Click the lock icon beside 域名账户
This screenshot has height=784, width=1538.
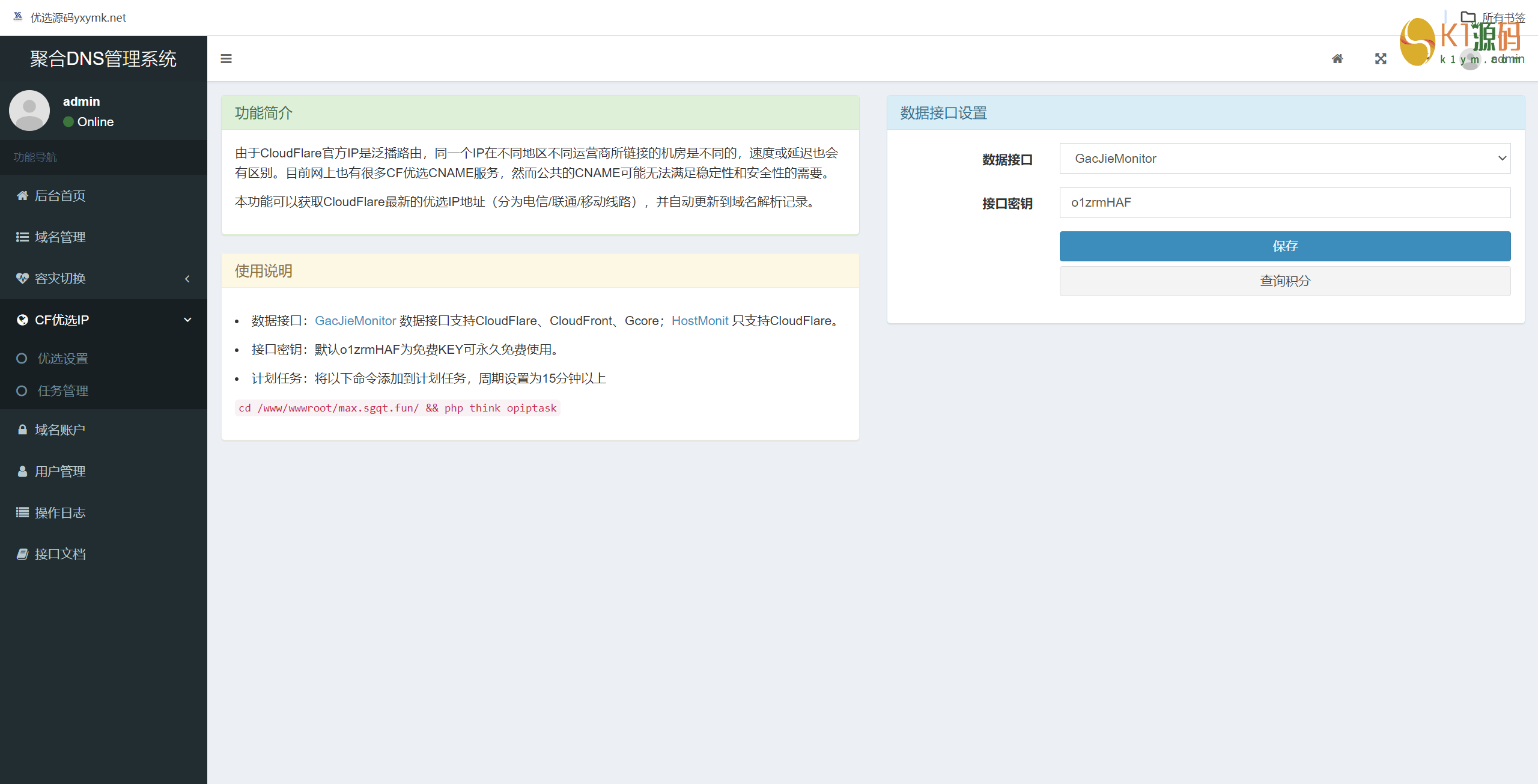tap(22, 430)
